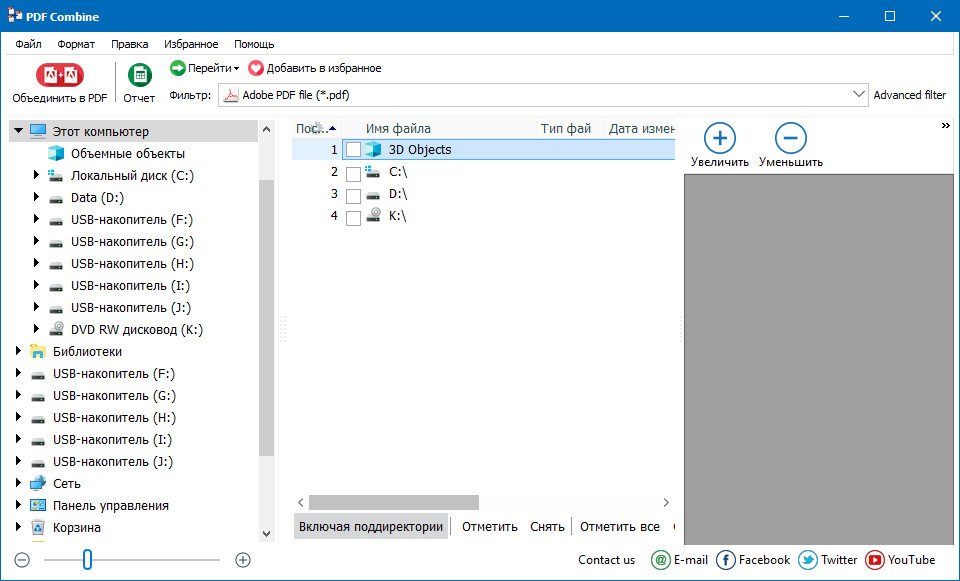
Task: Click the Библиотеки folder icon
Action: click(38, 351)
